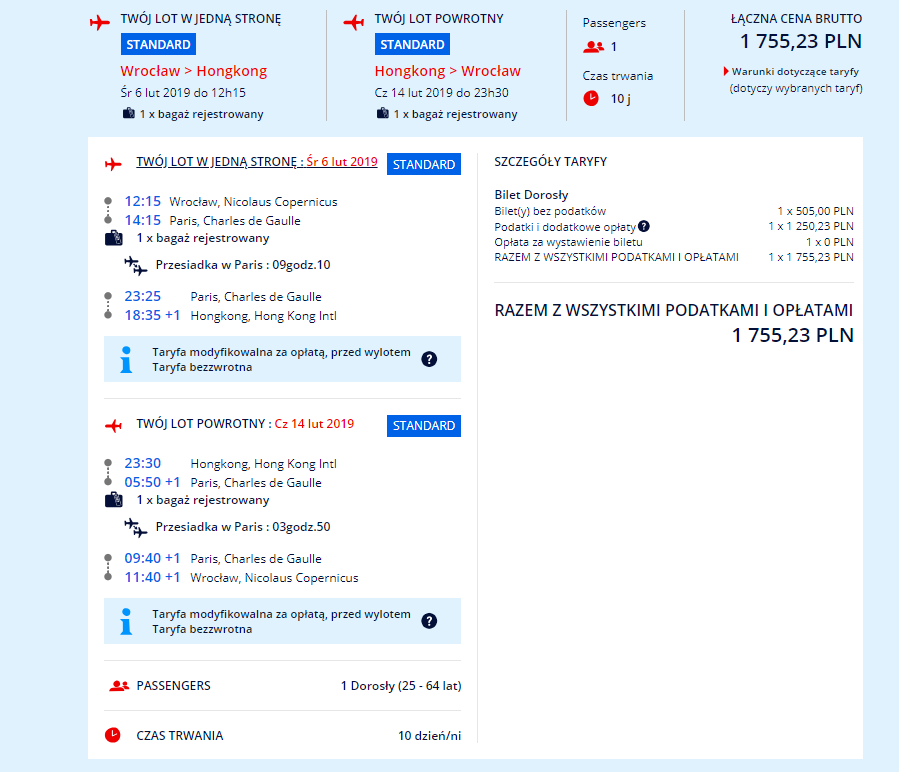Click the red passengers icon in top summary

[593, 47]
